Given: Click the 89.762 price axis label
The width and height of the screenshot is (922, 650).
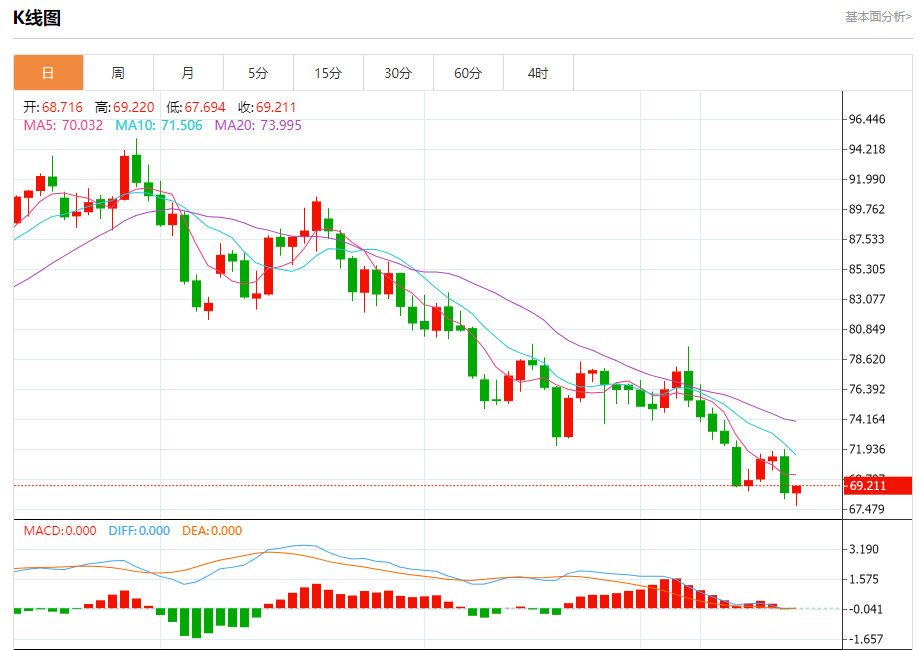Looking at the screenshot, I should (867, 209).
